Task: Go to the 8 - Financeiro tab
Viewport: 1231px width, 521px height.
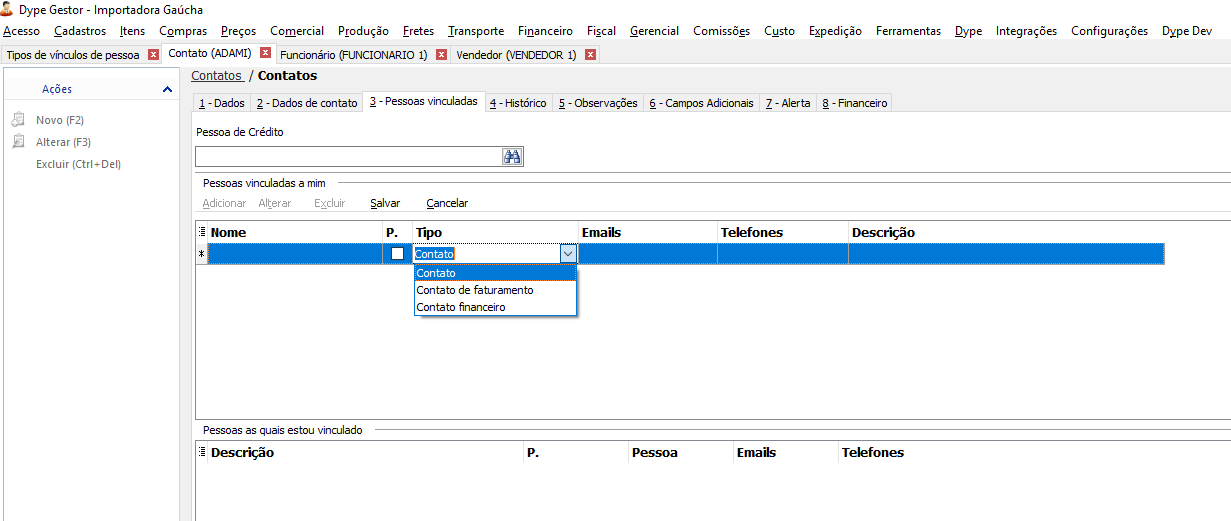Action: coord(854,103)
